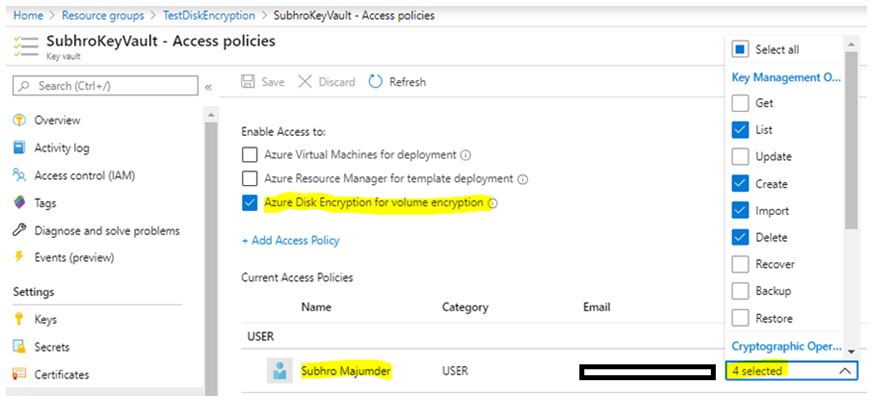Click the Discard X icon
Screen dimensions: 872x402
tap(306, 82)
